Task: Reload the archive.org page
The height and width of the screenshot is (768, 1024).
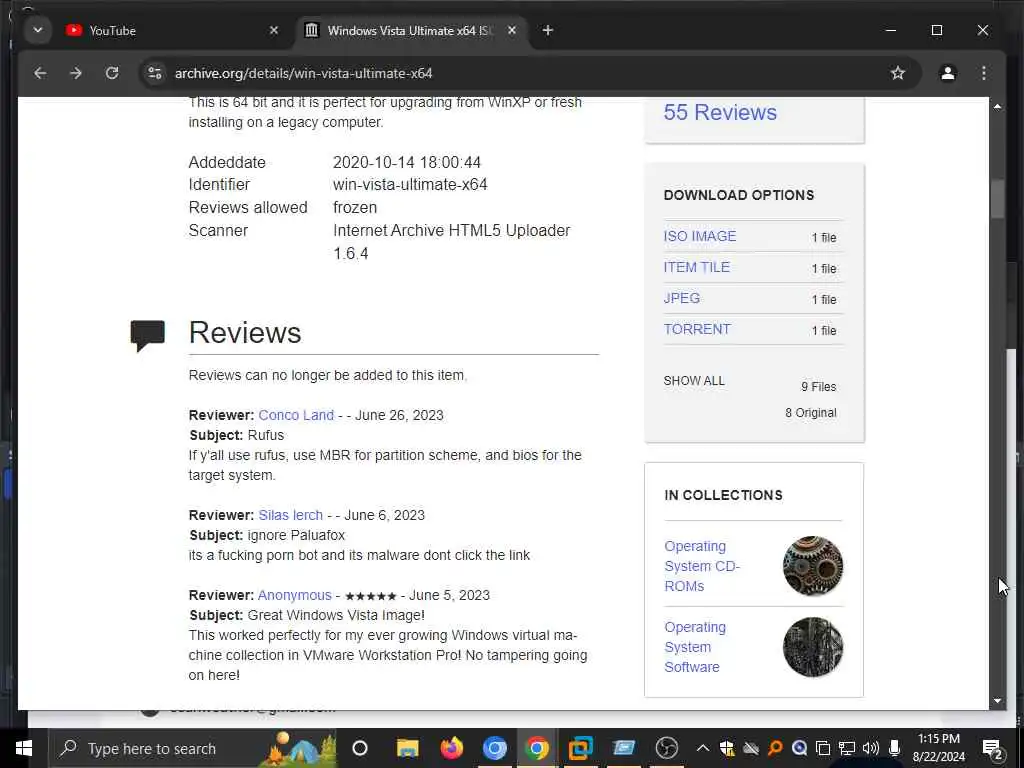Action: coord(112,73)
